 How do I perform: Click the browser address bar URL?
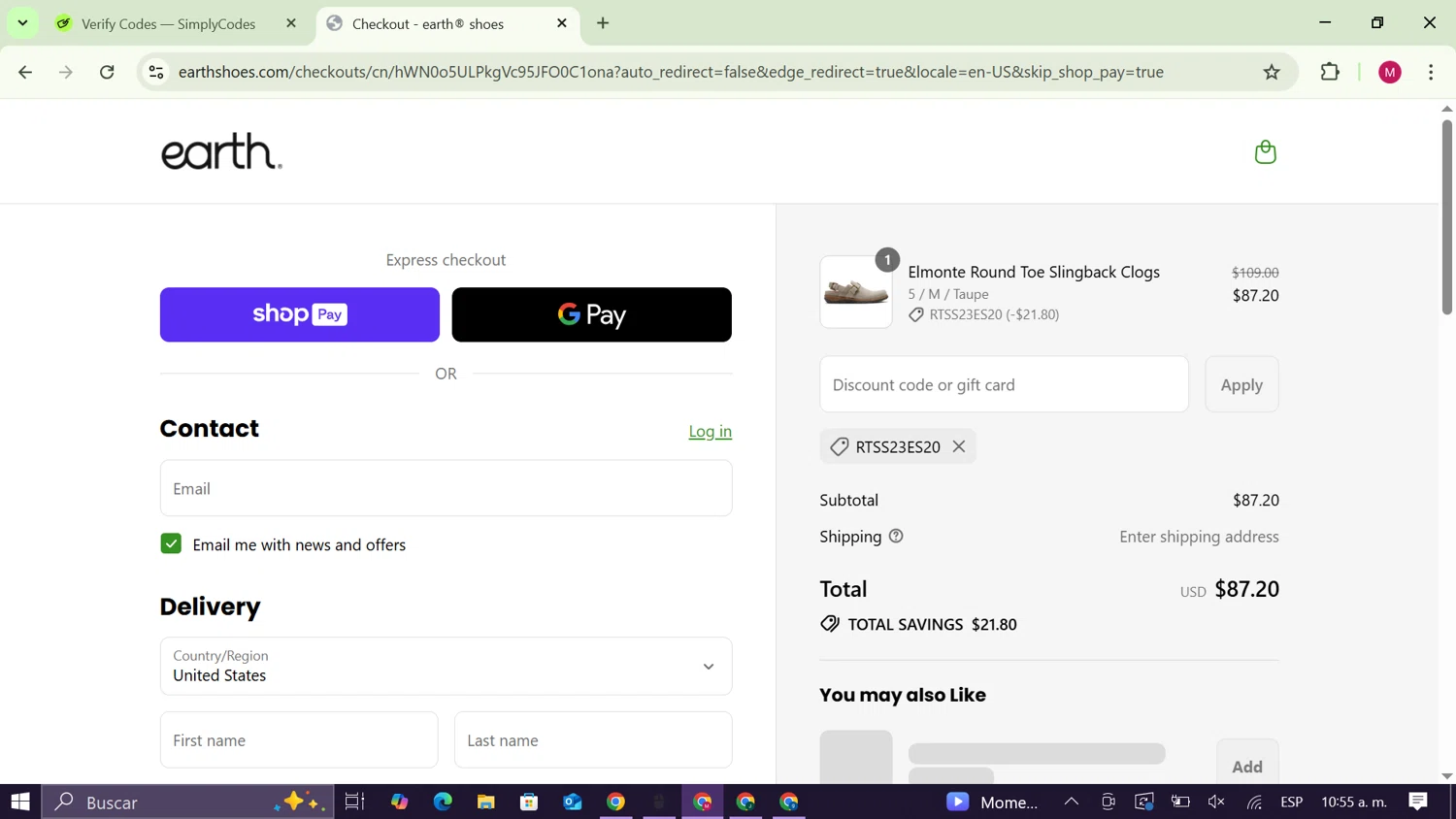671,72
